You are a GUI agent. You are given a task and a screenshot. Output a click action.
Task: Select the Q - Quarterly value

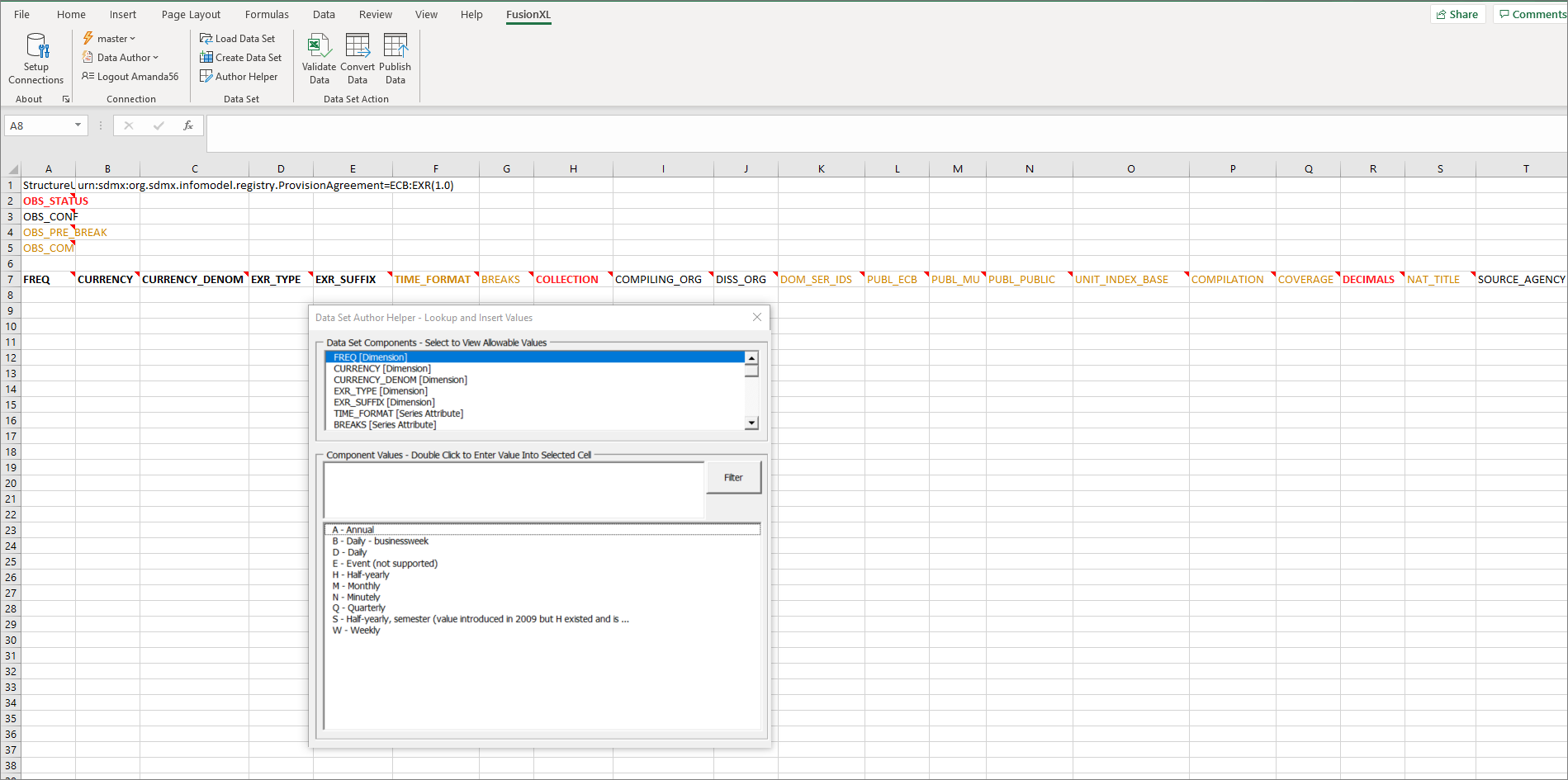click(358, 607)
